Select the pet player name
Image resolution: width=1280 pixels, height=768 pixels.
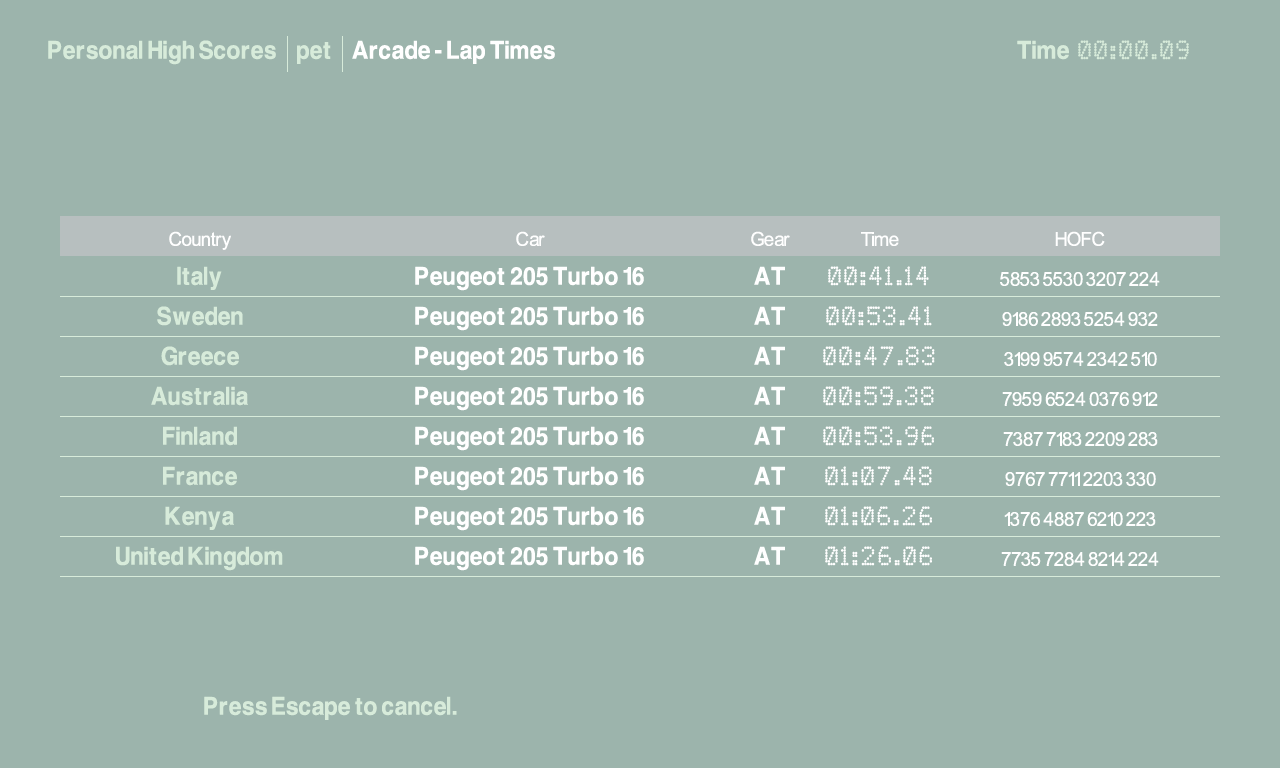(x=313, y=51)
